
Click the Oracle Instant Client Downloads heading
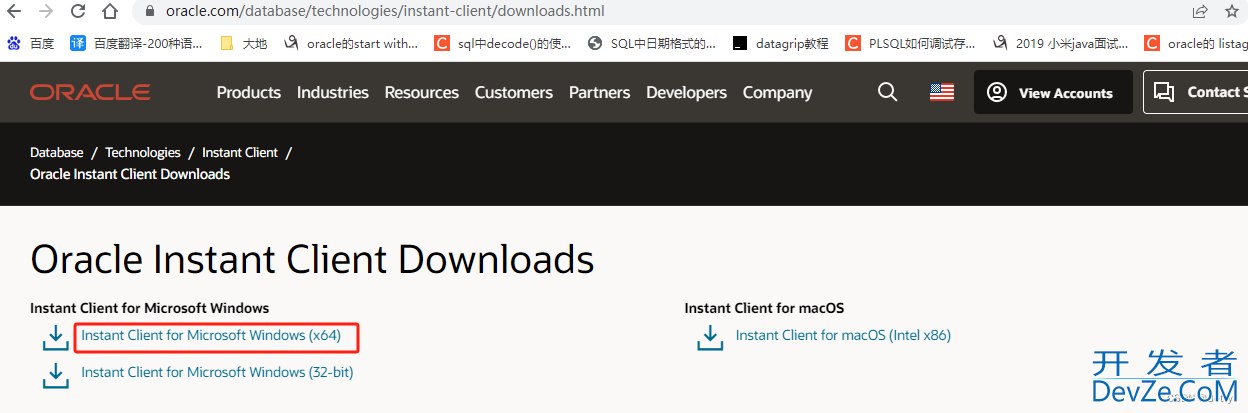[312, 260]
